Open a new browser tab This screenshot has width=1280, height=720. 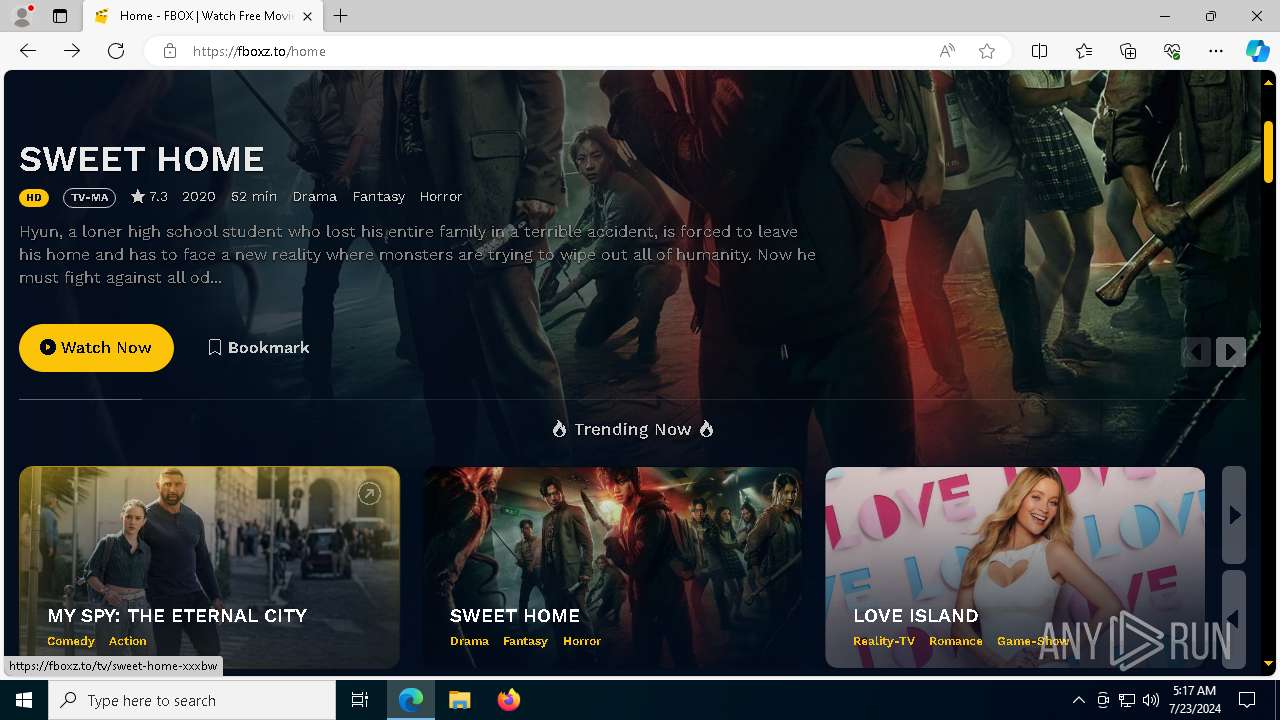pos(341,16)
